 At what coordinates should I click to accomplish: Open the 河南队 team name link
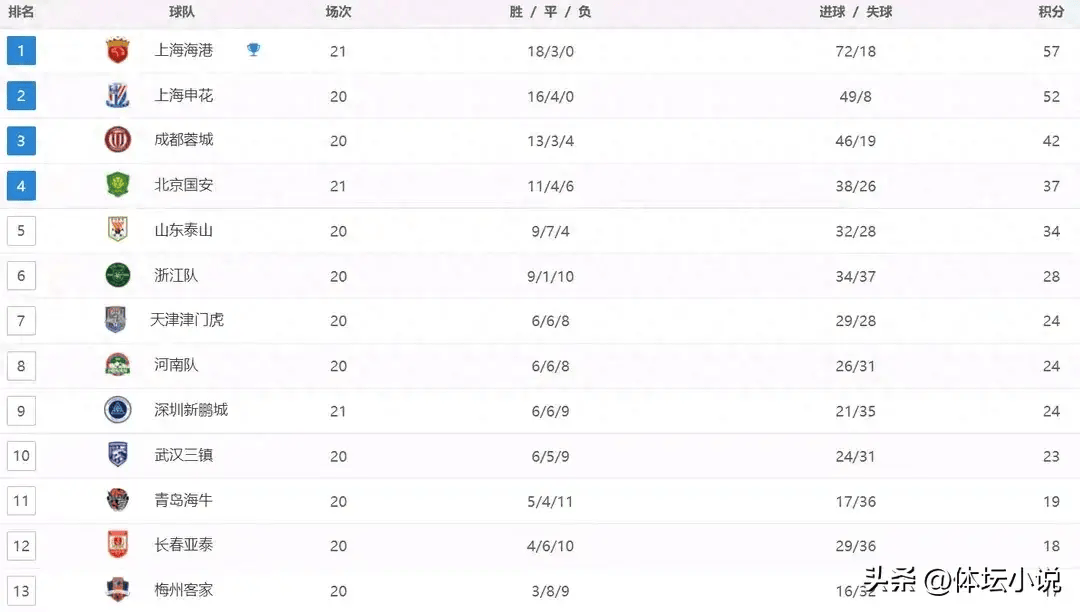point(176,365)
